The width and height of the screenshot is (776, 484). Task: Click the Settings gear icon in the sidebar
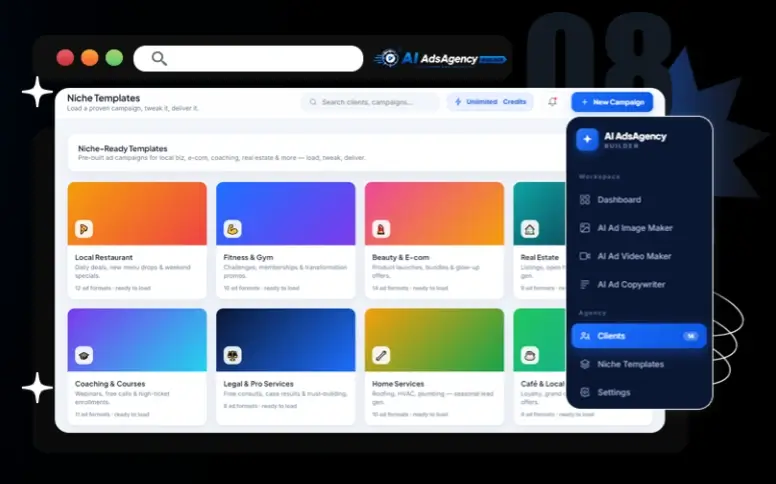(584, 392)
